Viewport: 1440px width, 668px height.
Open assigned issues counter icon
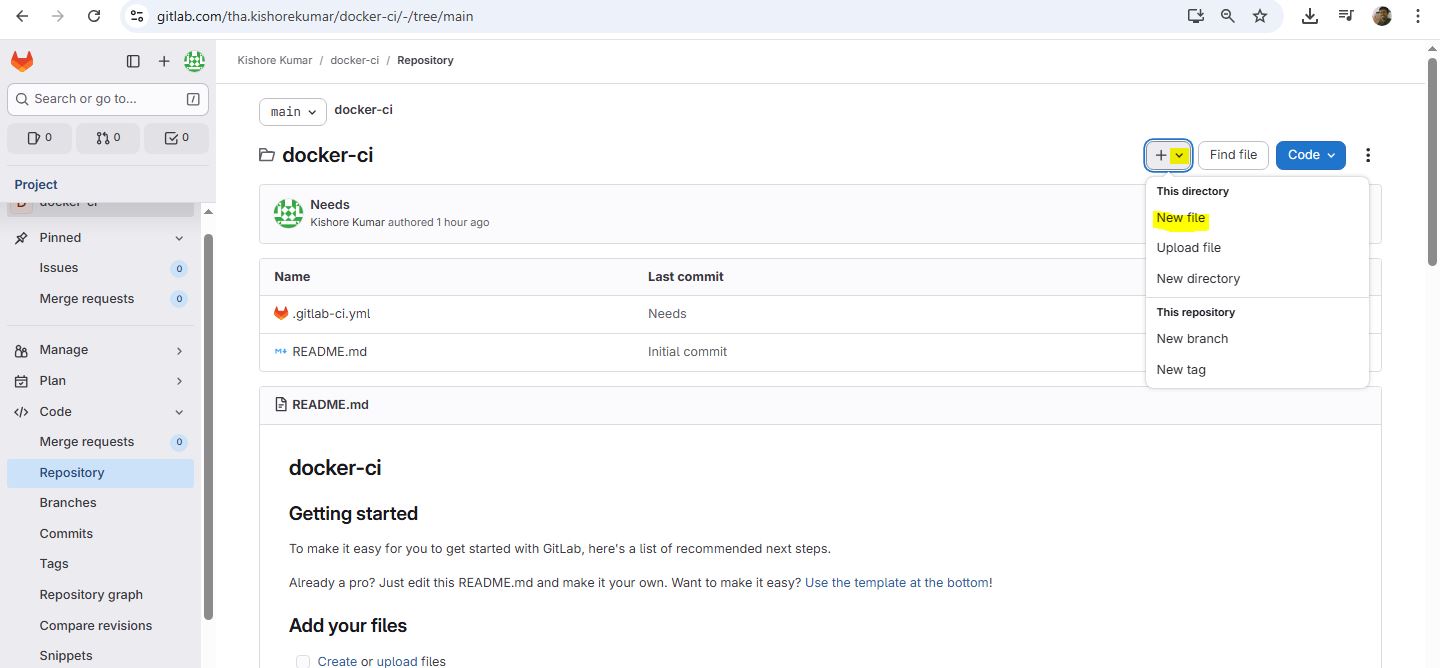coord(39,138)
